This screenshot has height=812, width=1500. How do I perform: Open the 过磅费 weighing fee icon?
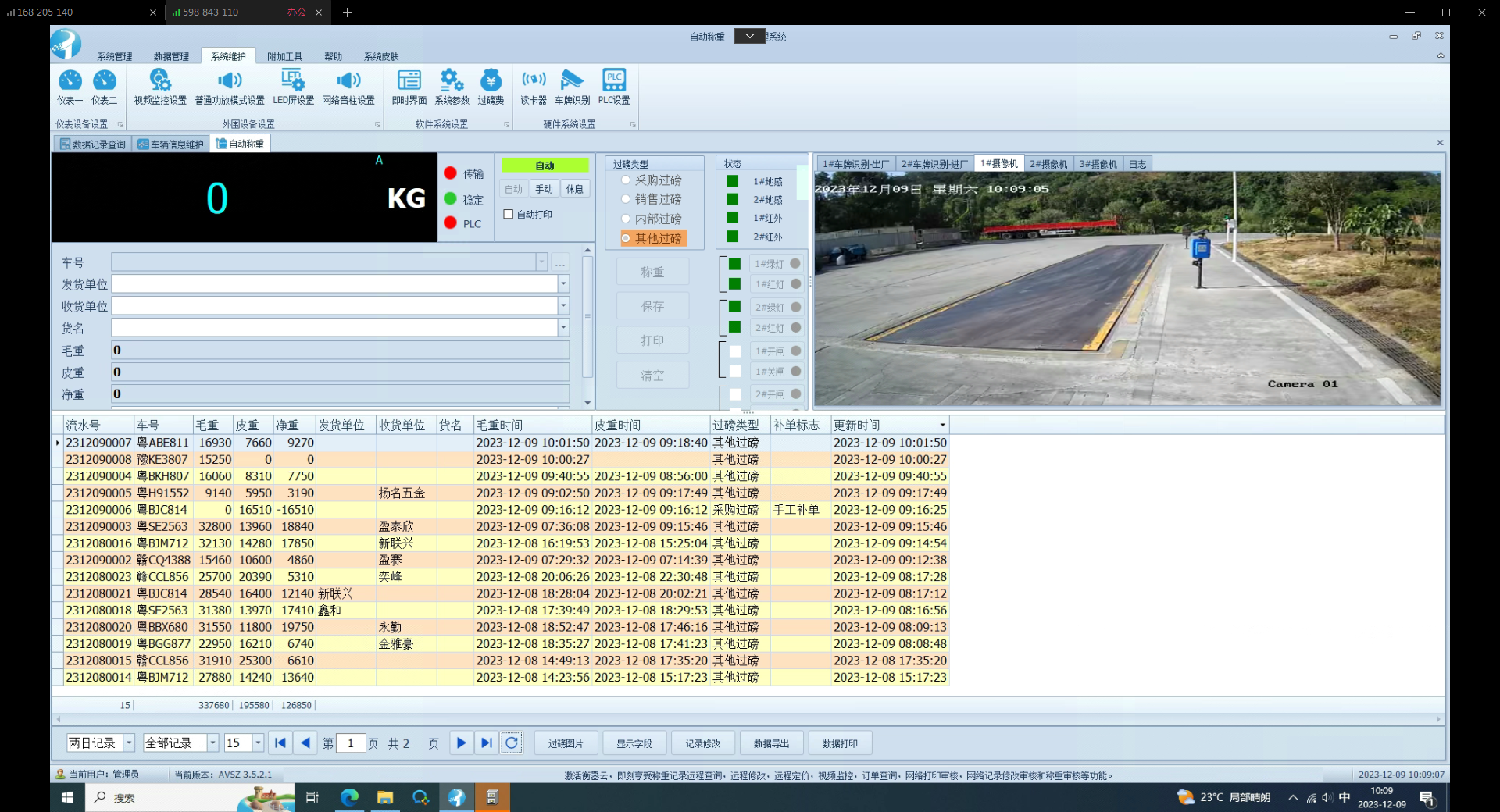pyautogui.click(x=491, y=87)
